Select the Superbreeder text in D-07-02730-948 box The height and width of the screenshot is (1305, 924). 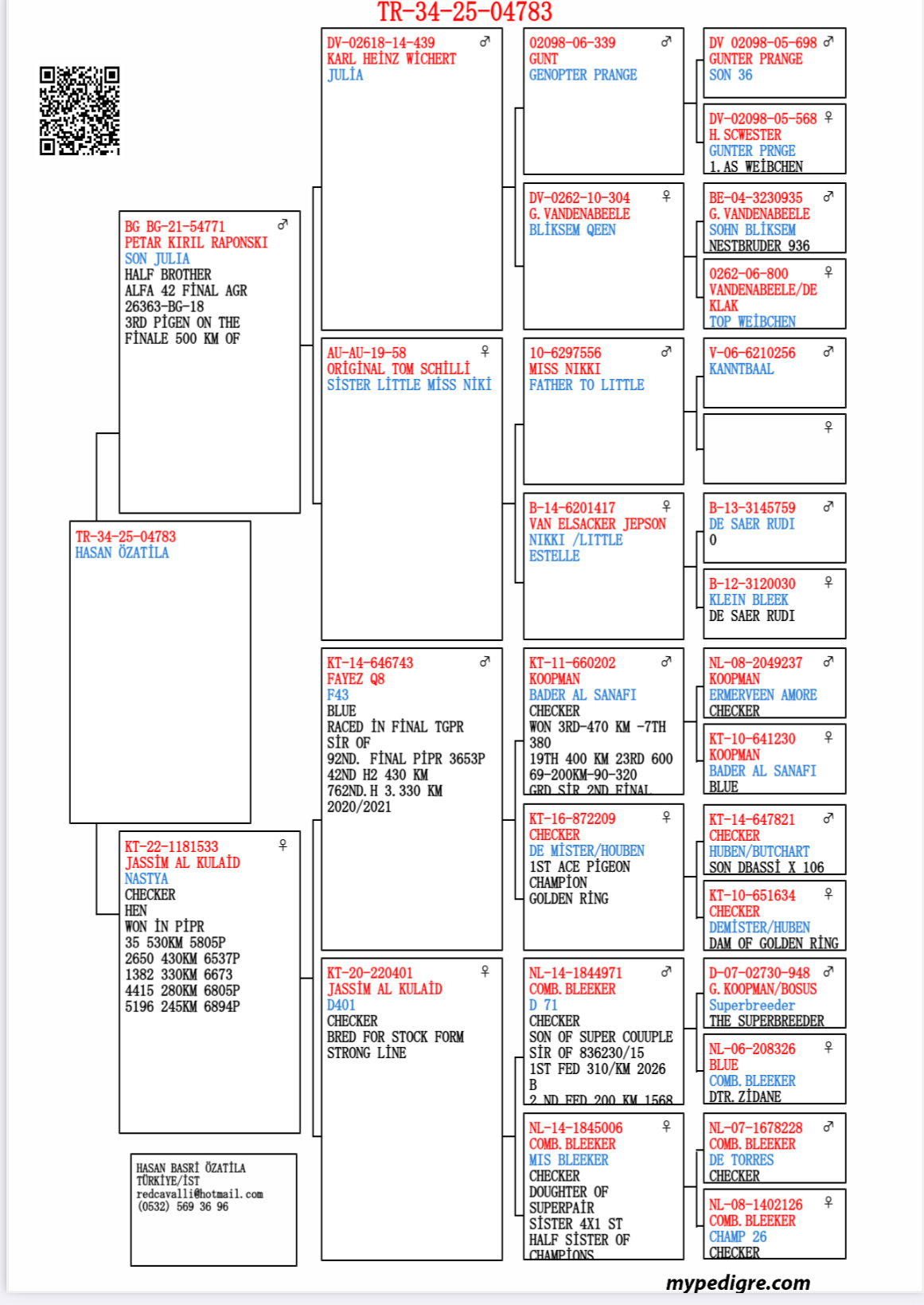(751, 1005)
